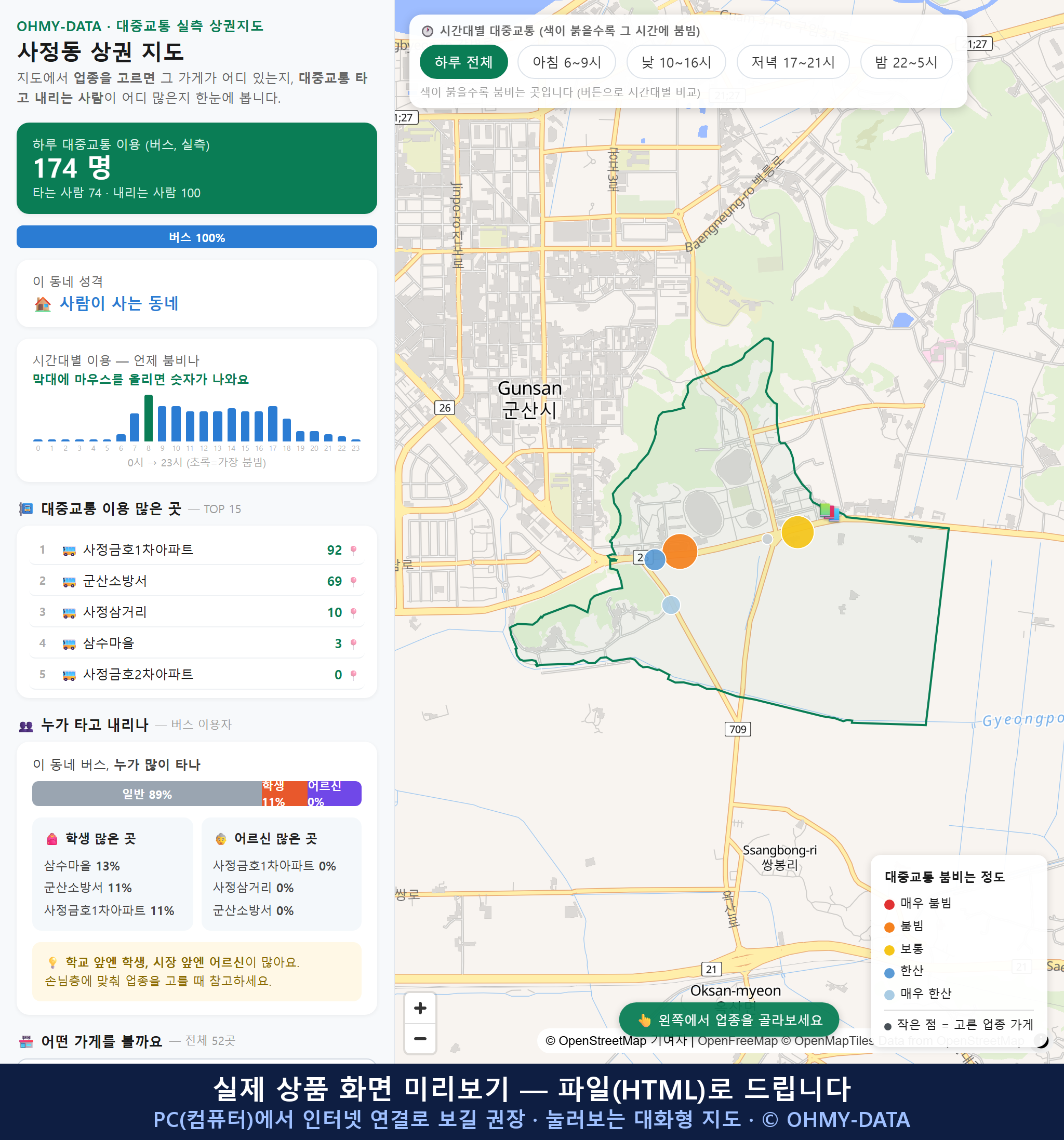
Task: Click the orange circle marker on the map
Action: tap(680, 551)
